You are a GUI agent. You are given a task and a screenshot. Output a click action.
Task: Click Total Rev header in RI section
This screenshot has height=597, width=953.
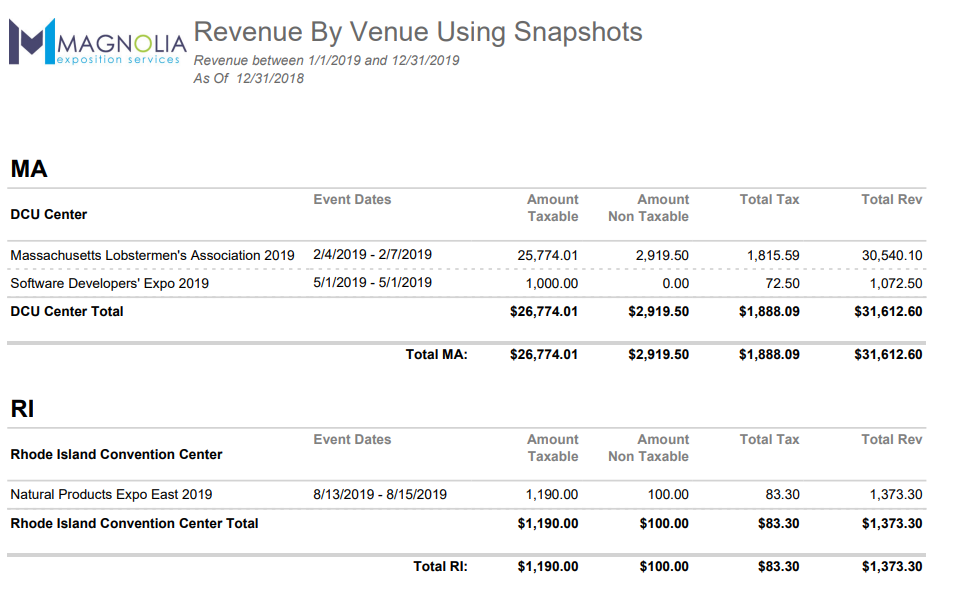pos(891,439)
